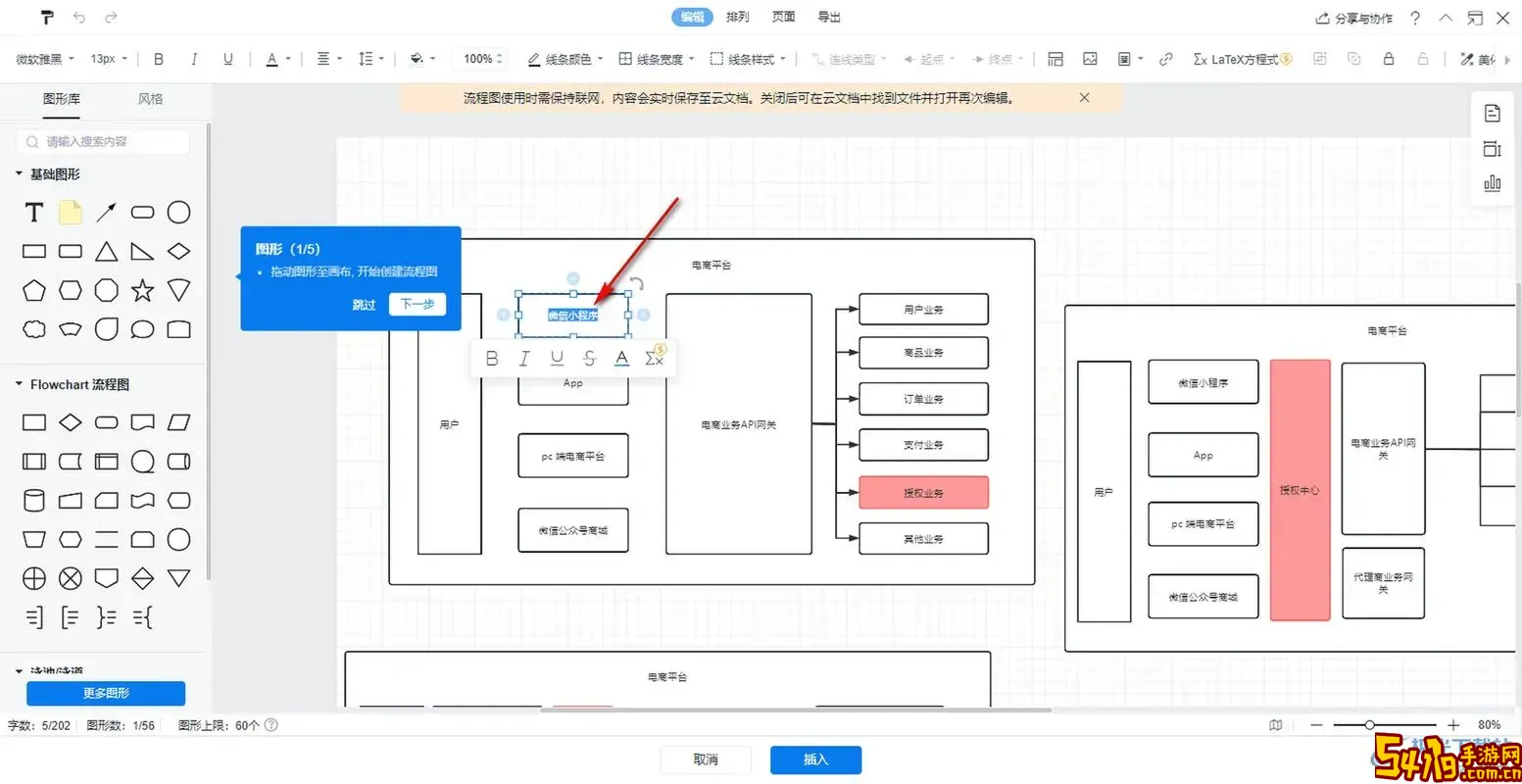1522x784 pixels.
Task: Select the format painter tool
Action: coord(47,18)
